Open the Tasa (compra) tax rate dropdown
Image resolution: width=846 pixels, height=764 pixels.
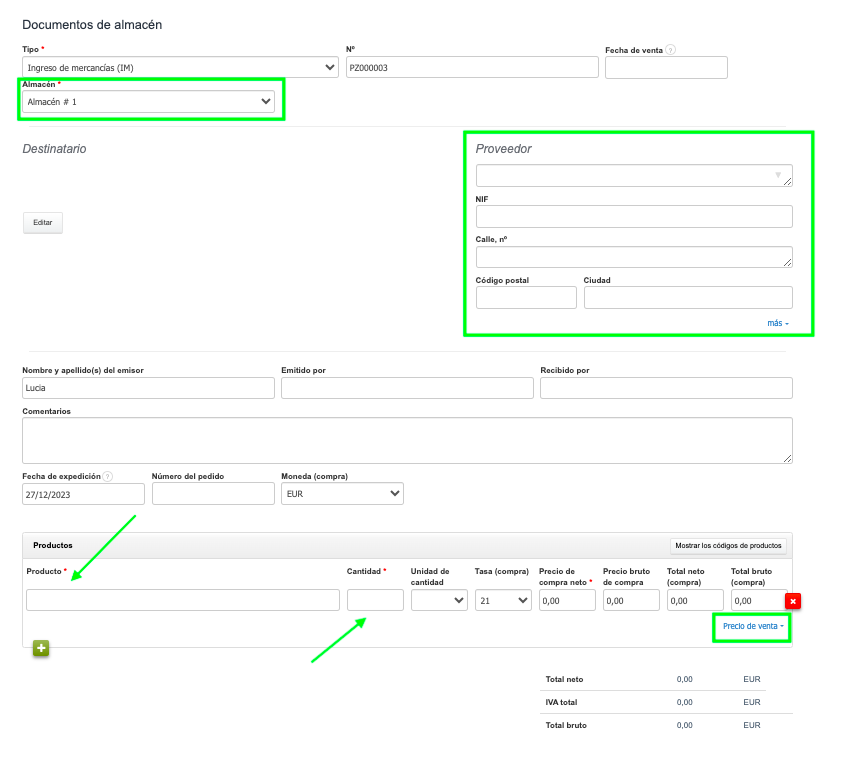pos(503,600)
